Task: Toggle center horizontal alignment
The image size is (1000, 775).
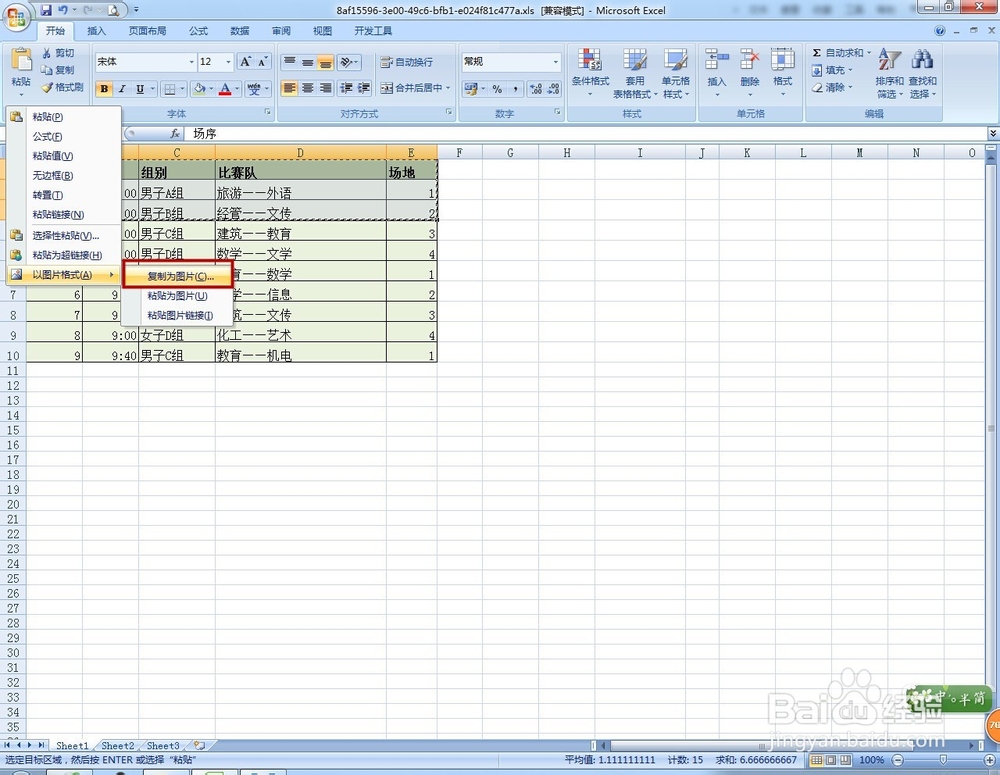Action: click(307, 88)
